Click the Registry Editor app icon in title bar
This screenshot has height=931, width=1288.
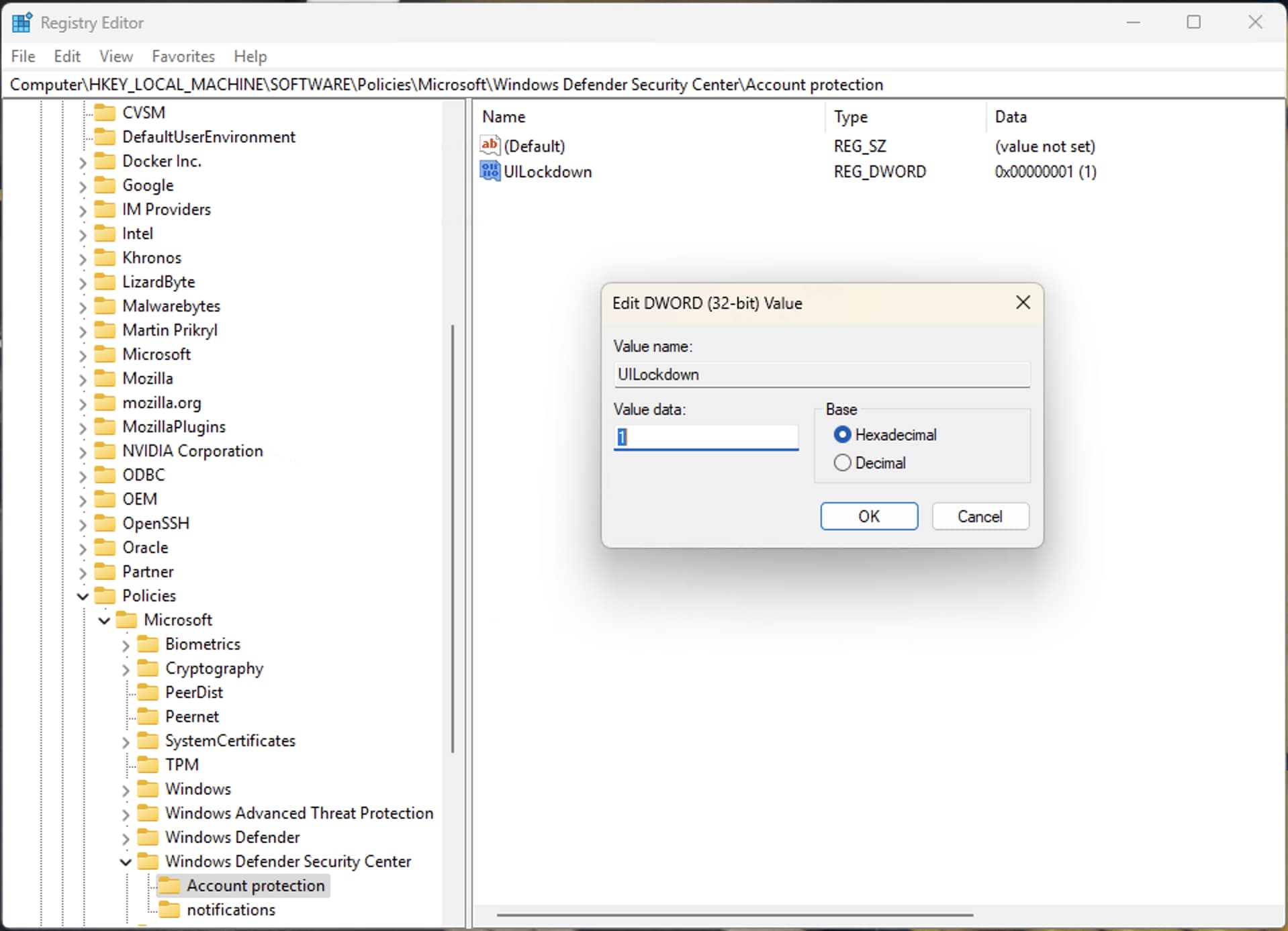pos(21,22)
